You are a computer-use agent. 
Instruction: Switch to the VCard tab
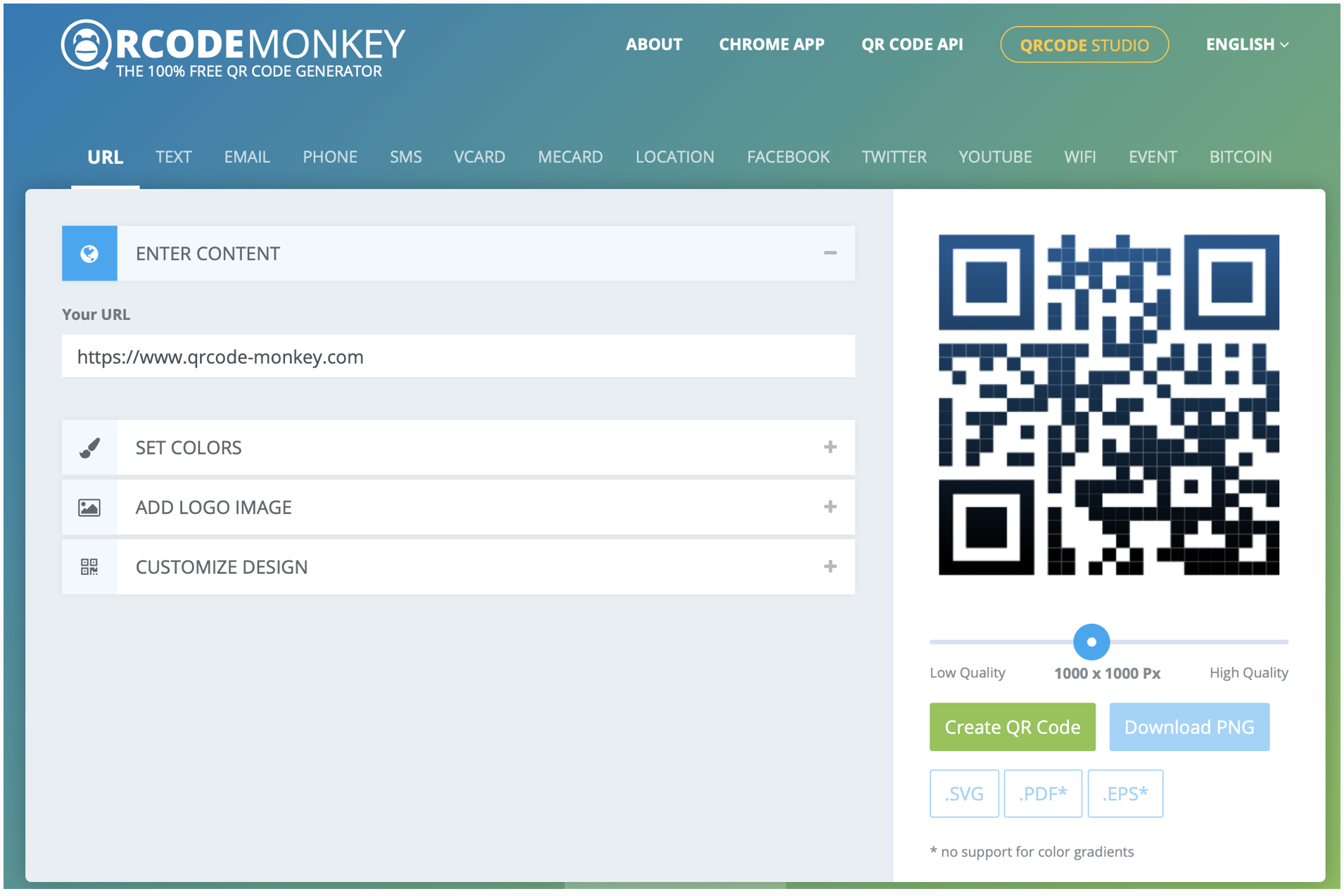[479, 157]
